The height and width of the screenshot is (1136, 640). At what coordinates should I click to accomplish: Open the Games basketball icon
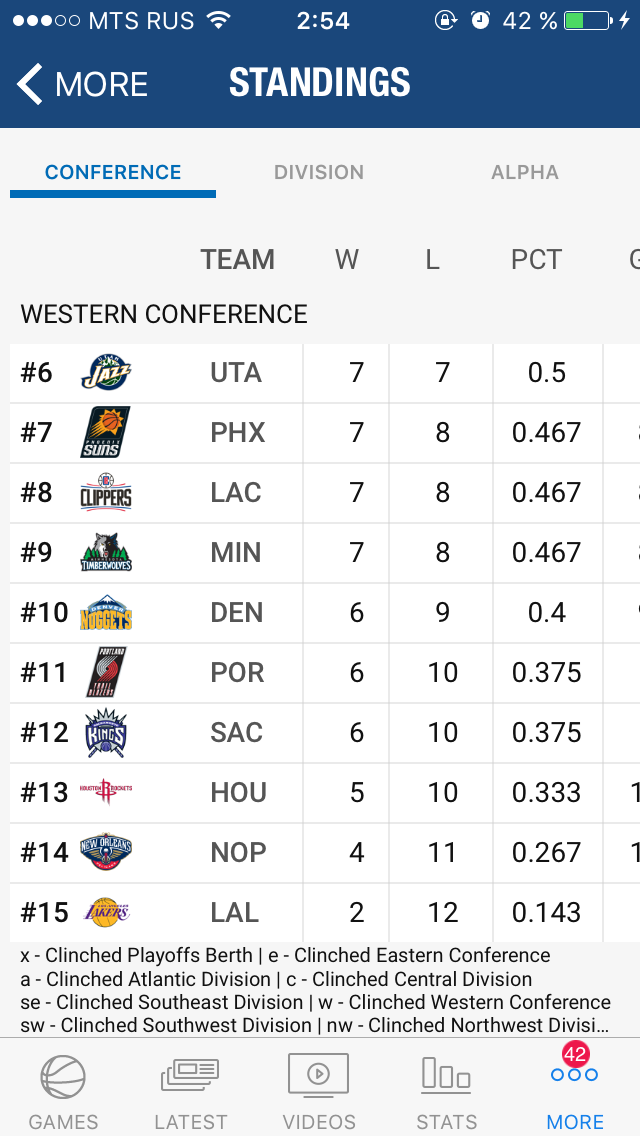click(63, 1077)
